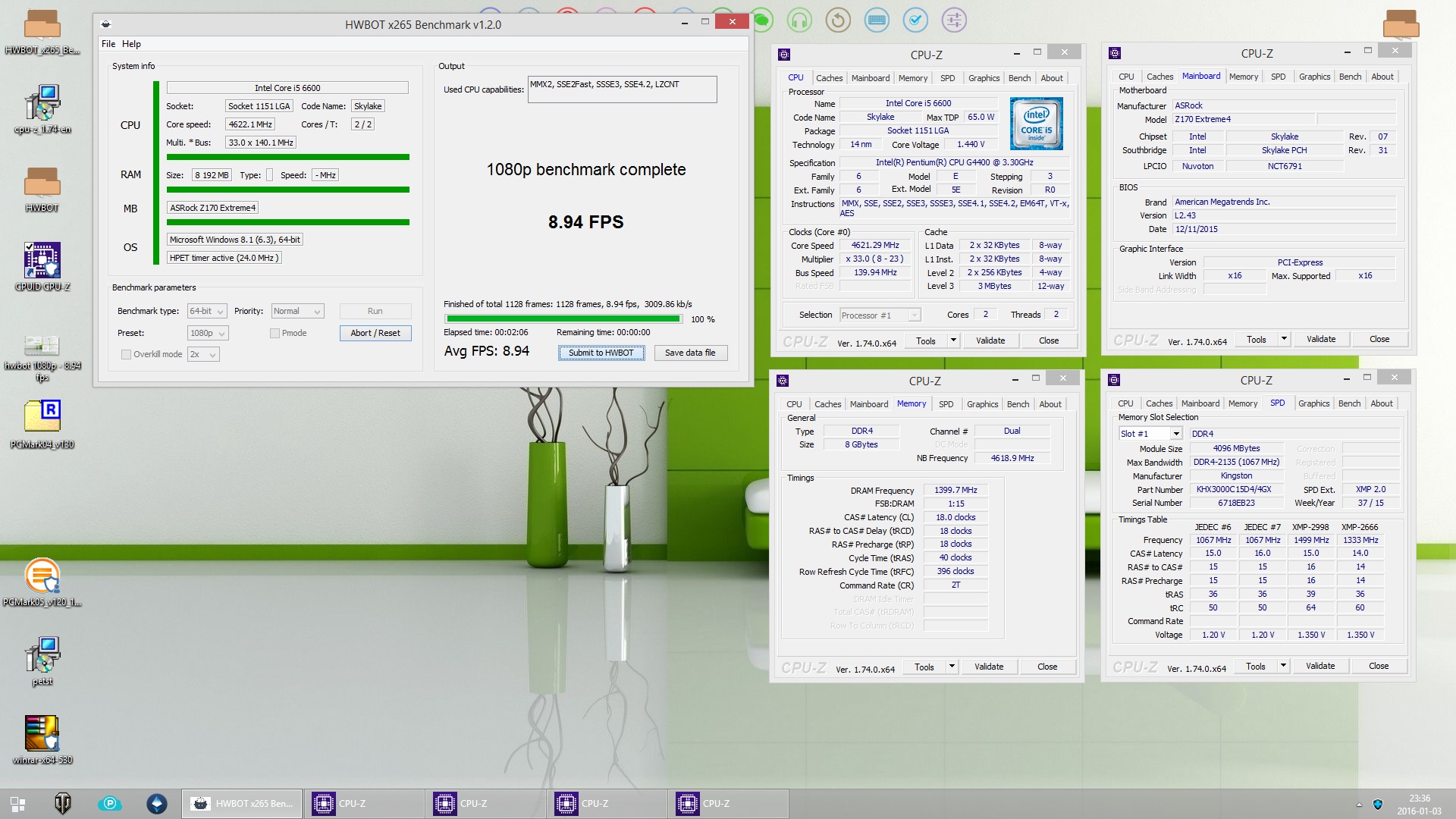Click the blue keyboard dock icon
Viewport: 1456px width, 819px height.
(x=877, y=20)
